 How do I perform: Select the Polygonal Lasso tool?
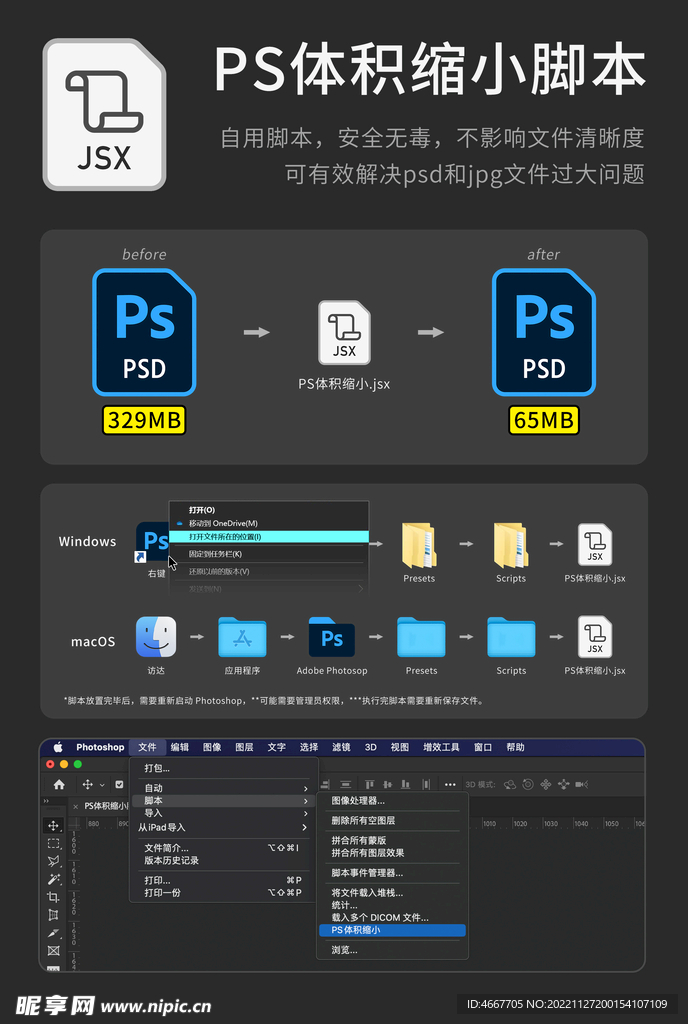click(x=54, y=861)
